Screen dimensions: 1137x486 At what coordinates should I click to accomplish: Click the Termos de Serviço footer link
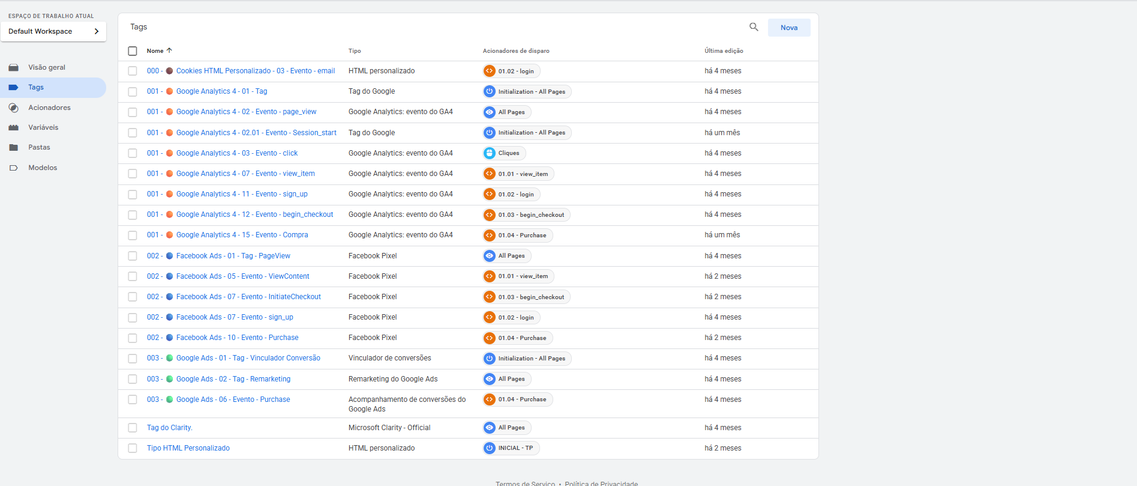pyautogui.click(x=525, y=483)
